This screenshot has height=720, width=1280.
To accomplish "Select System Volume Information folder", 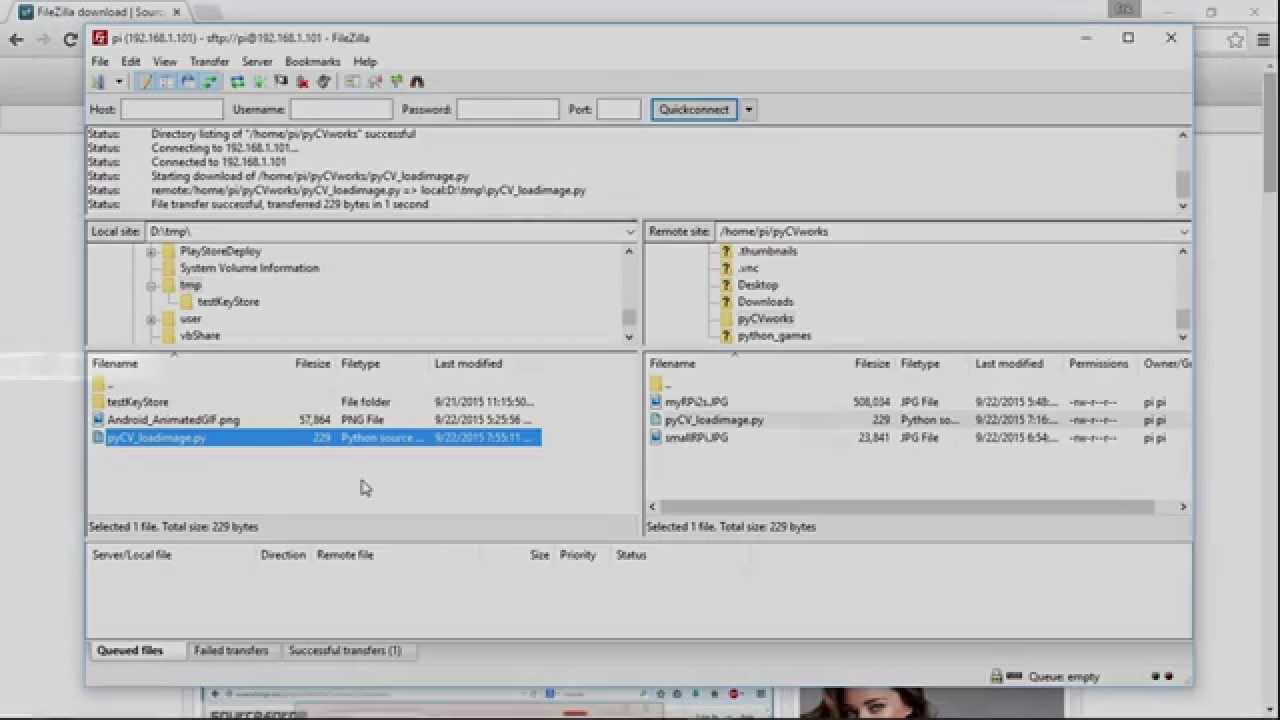I will coord(249,268).
